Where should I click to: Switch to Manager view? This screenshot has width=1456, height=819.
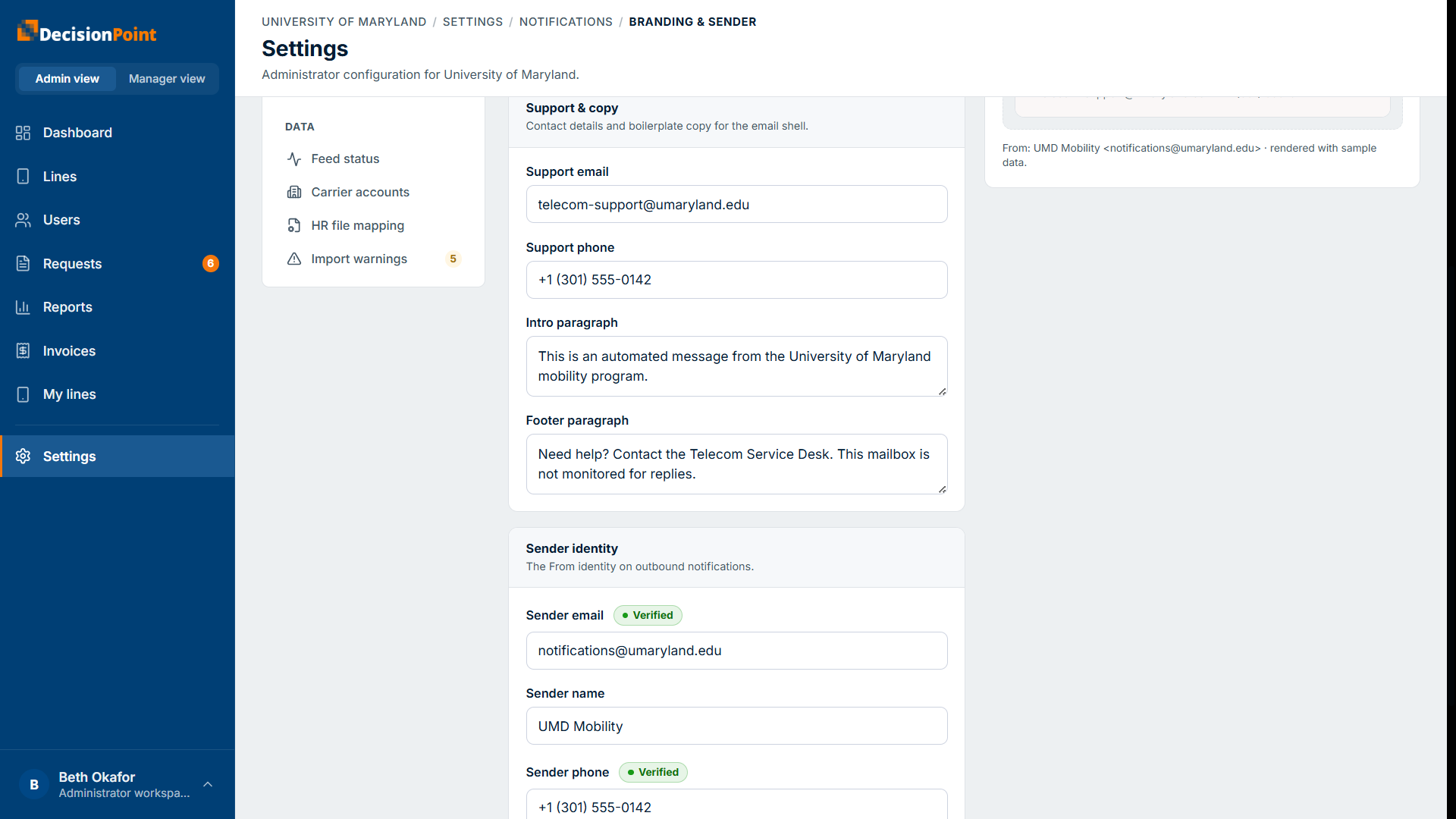click(167, 79)
